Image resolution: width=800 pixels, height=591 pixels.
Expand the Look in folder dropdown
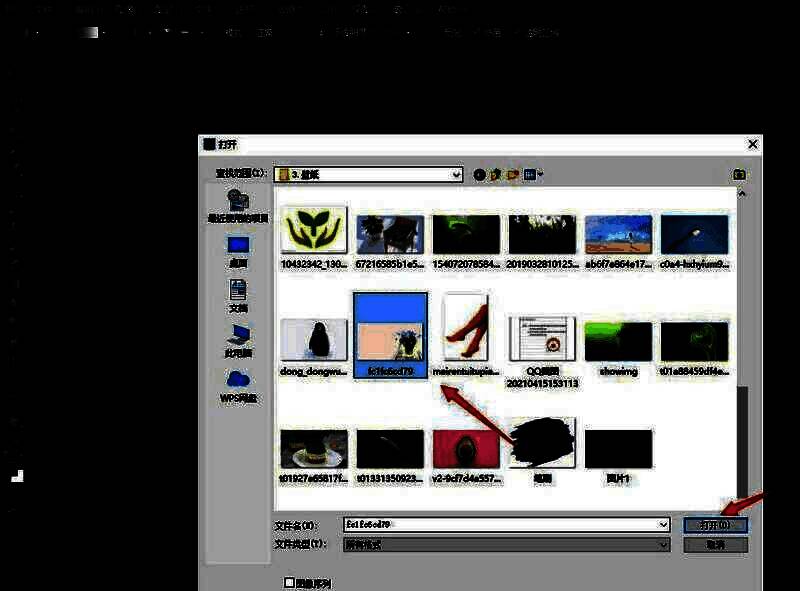pos(456,175)
